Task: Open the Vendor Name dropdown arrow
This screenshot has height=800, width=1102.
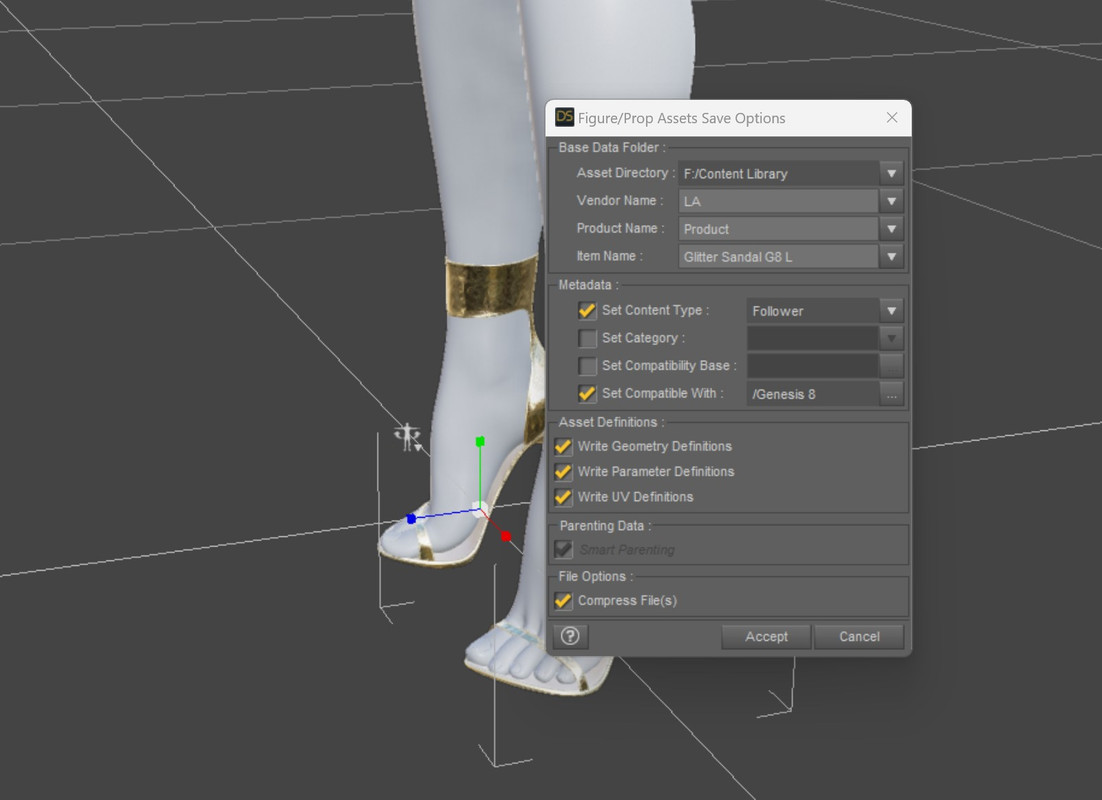Action: click(891, 201)
